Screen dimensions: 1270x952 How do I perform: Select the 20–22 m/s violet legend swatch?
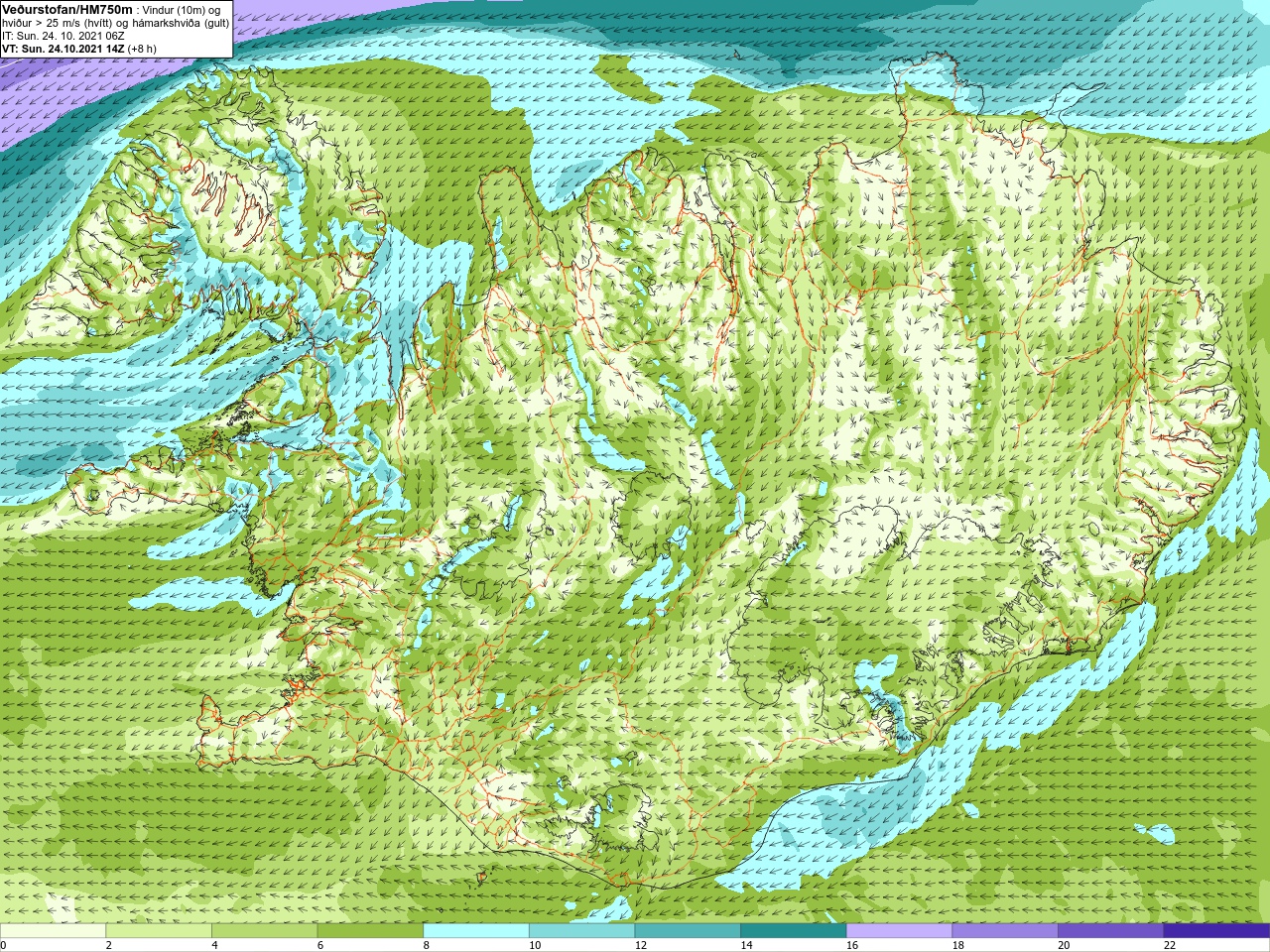click(1110, 931)
